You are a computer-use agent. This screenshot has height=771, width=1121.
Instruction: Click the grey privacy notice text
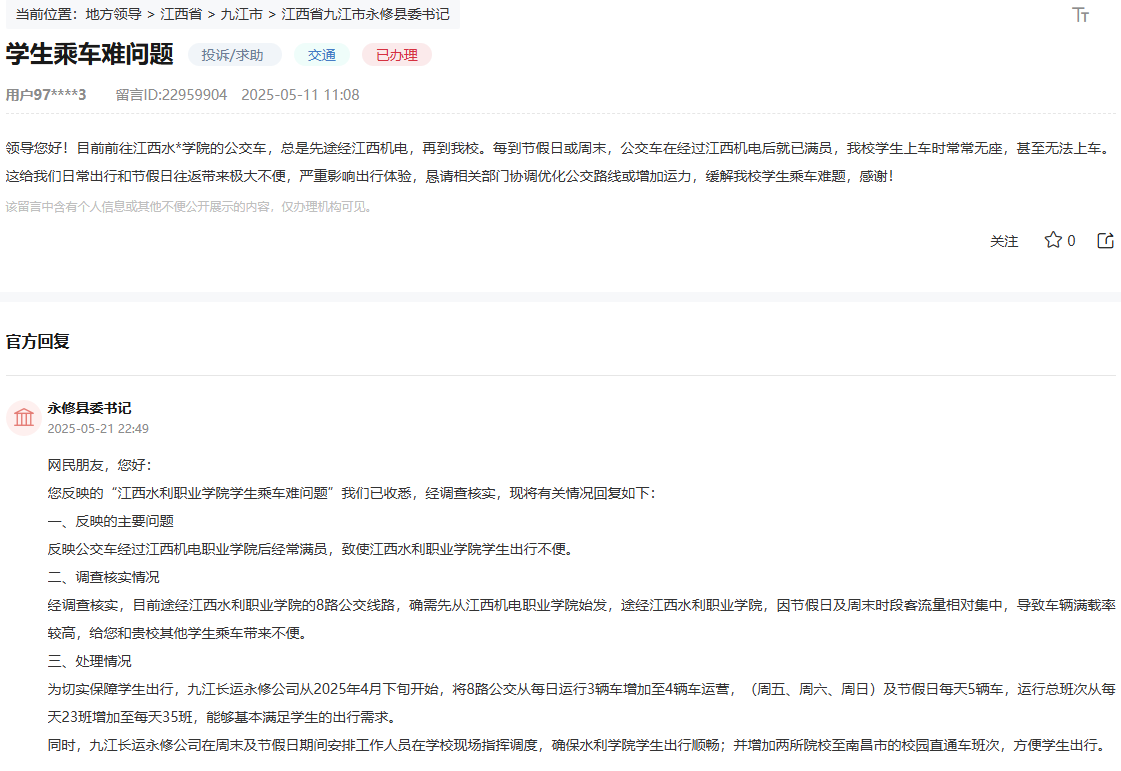tap(190, 207)
